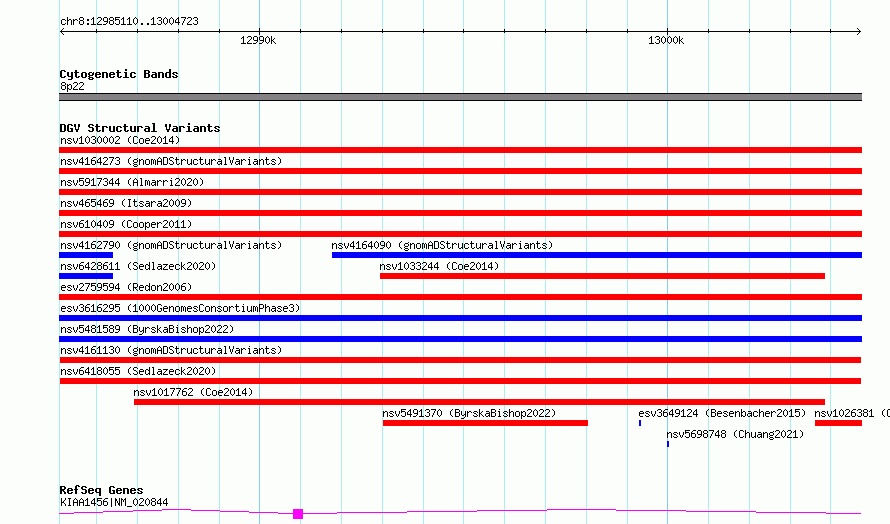Select the nsv4161130 gnomAD red bar

coord(460,360)
